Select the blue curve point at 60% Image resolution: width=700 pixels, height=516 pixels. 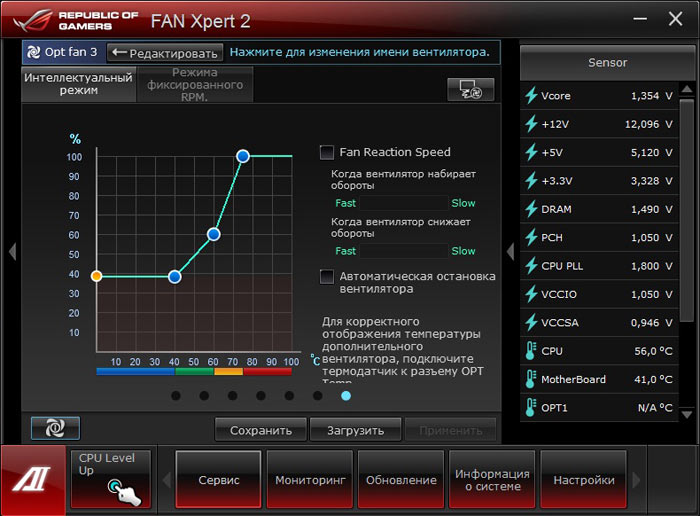(x=214, y=234)
